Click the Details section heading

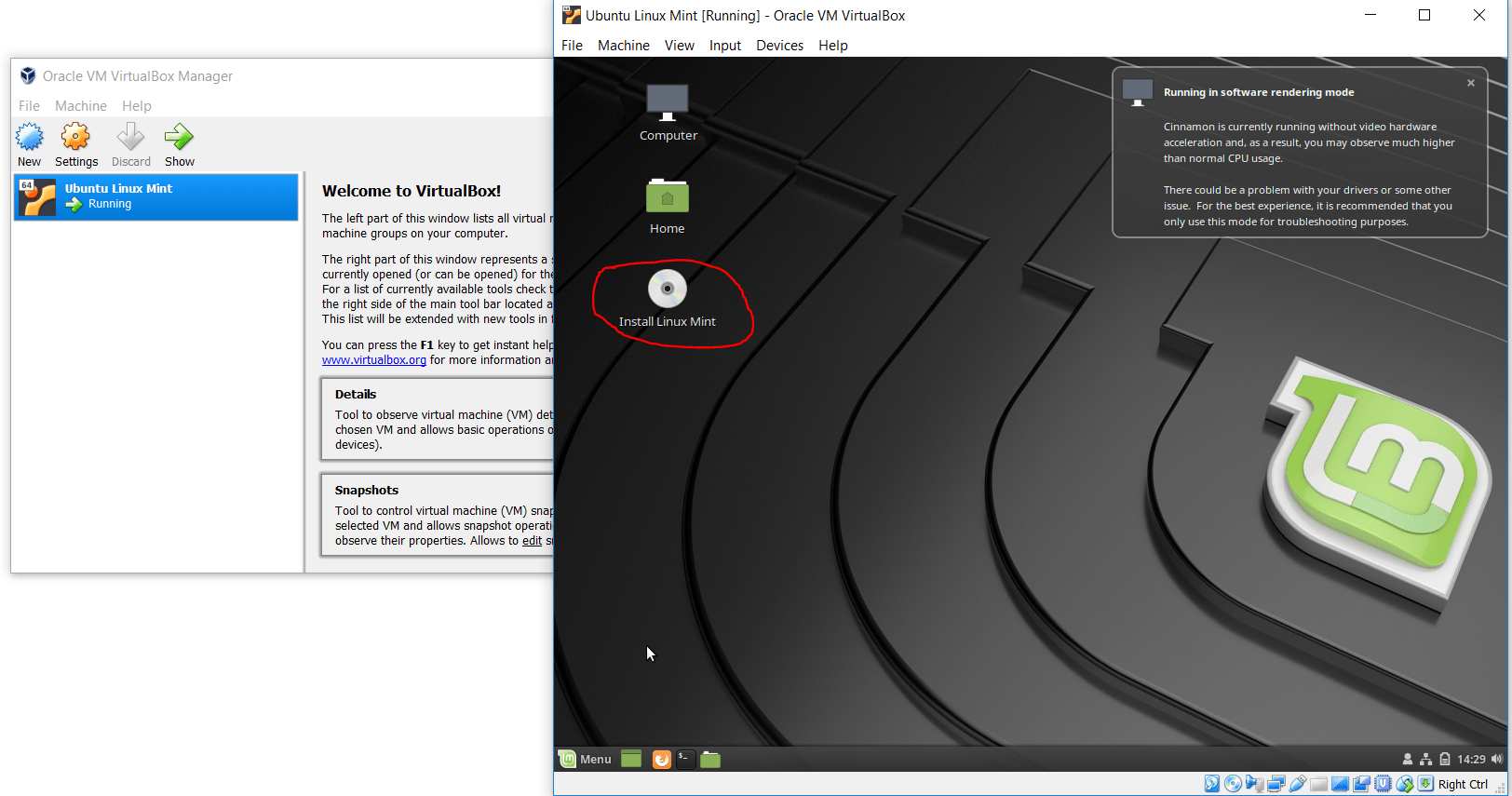(356, 395)
